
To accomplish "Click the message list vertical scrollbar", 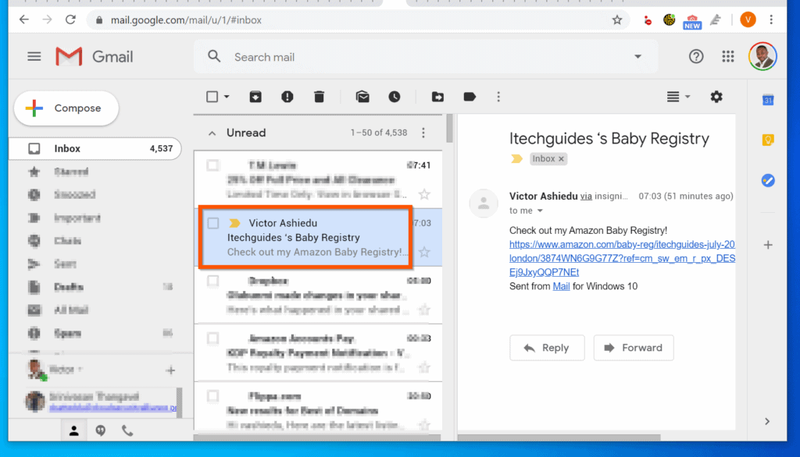I will coord(449,128).
